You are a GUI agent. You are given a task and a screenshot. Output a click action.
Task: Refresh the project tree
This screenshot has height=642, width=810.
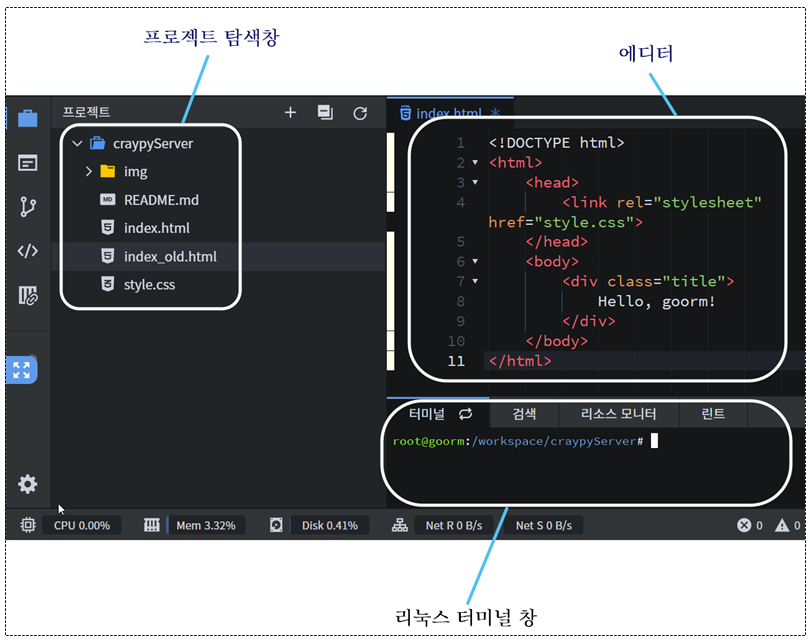[360, 113]
